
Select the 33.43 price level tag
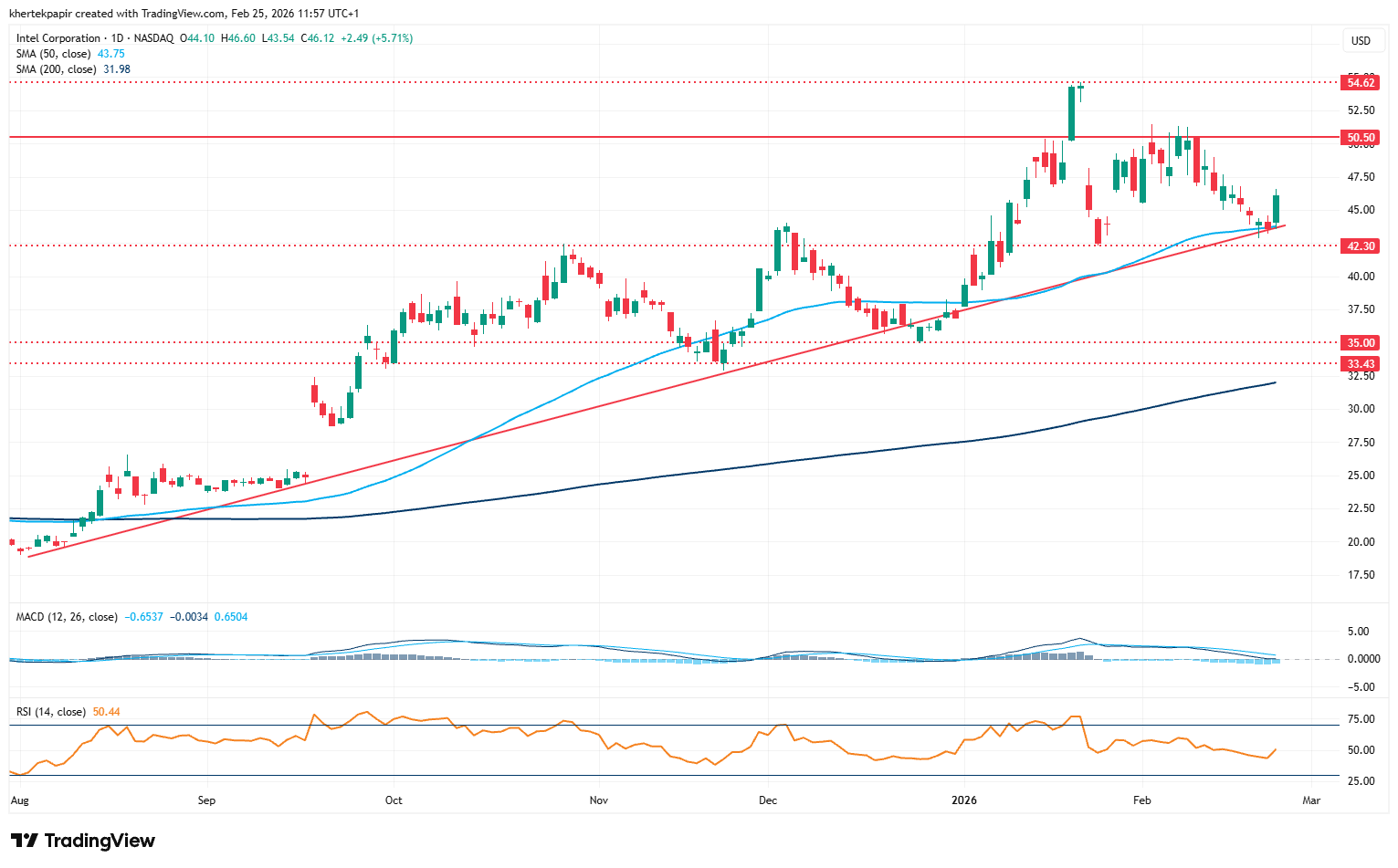1360,364
